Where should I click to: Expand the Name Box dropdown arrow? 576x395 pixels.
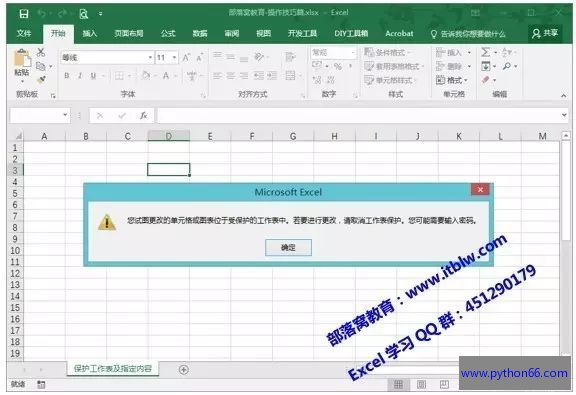point(65,115)
